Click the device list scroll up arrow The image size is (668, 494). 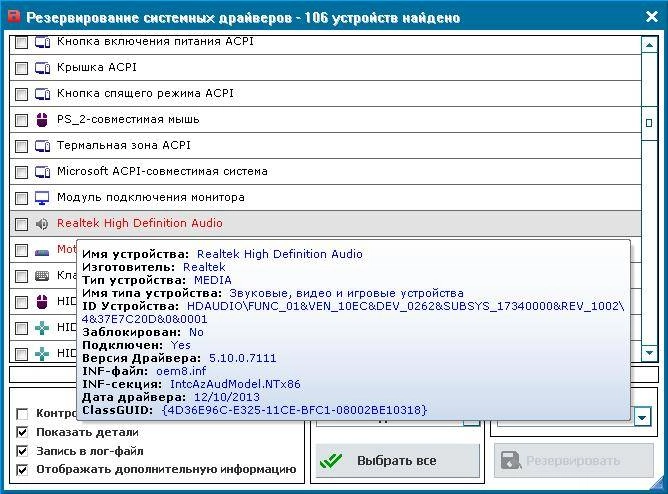[649, 44]
